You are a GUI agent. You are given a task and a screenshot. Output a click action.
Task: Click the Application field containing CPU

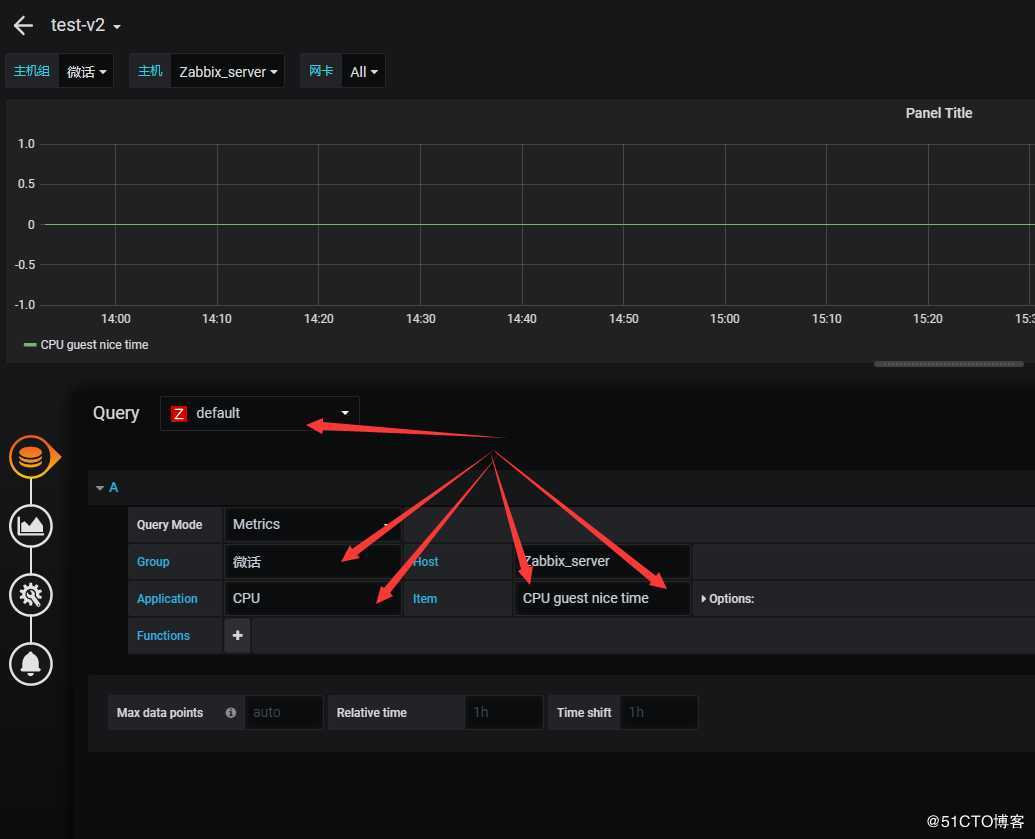tap(313, 599)
